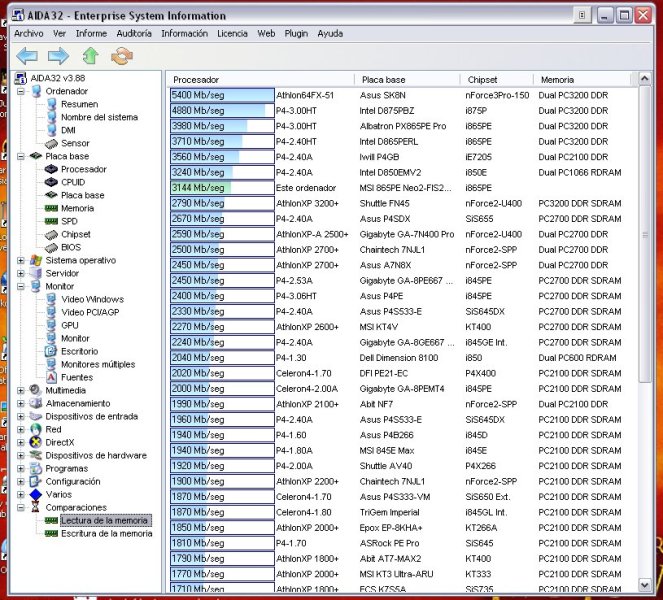This screenshot has width=663, height=600.
Task: Collapse the Ordenador tree node
Action: [x=20, y=91]
